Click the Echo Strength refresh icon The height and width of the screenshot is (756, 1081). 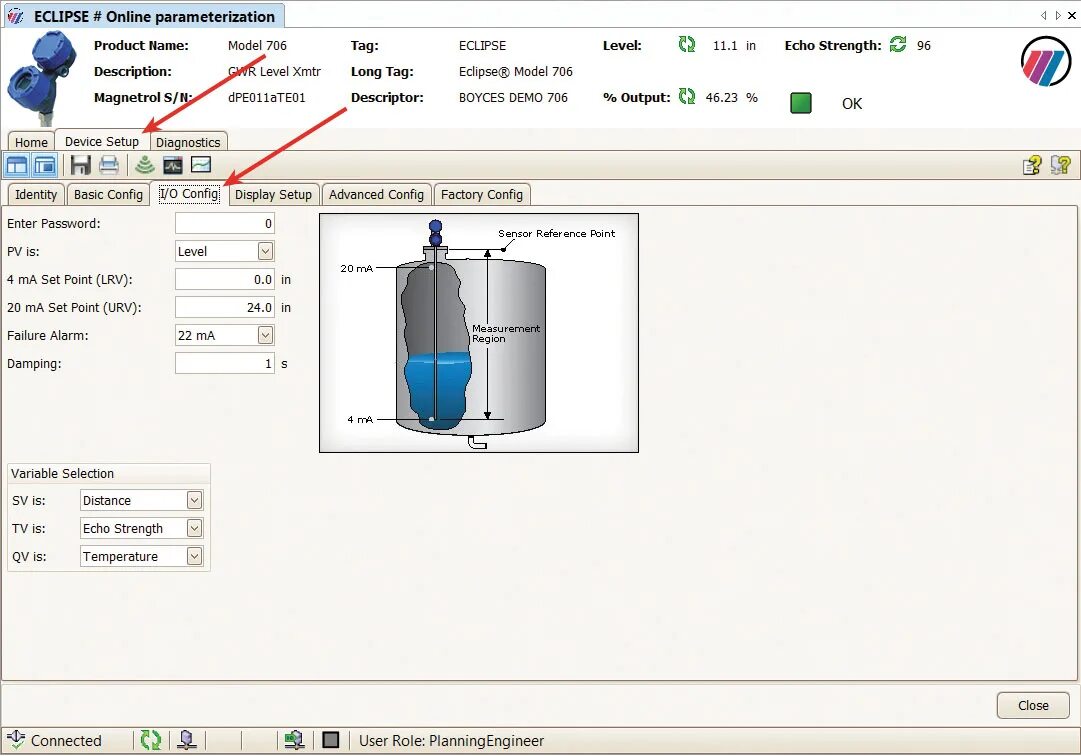pyautogui.click(x=898, y=45)
